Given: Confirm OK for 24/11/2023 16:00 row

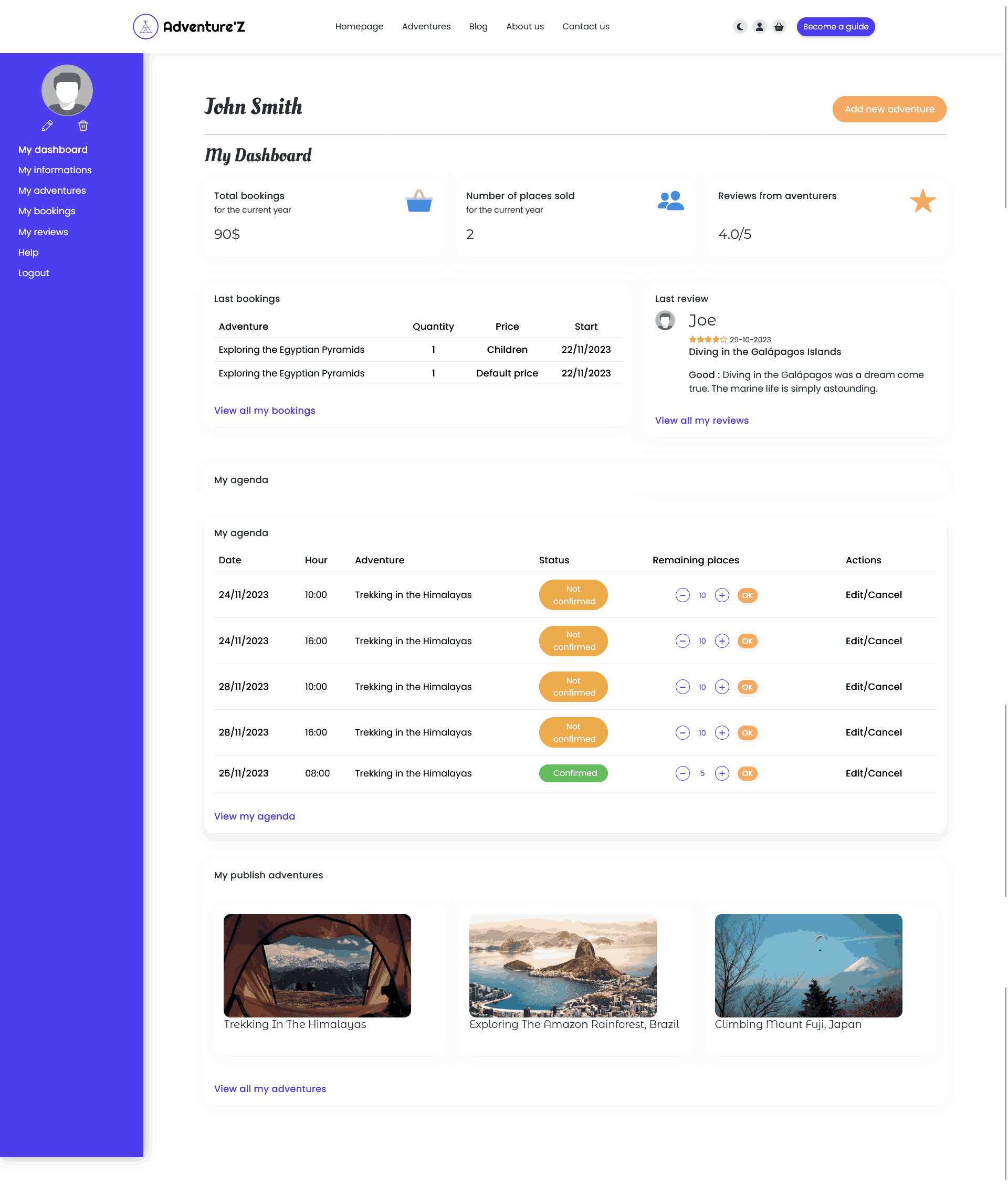Looking at the screenshot, I should point(747,641).
